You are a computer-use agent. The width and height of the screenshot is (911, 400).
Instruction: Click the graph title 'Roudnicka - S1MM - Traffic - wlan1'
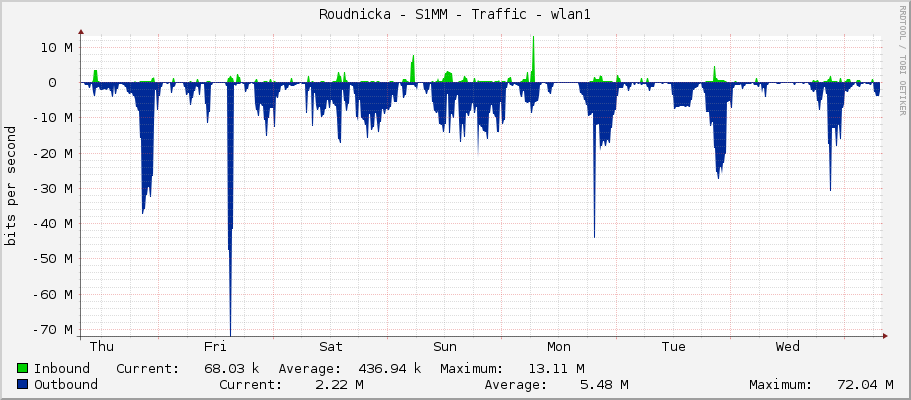(x=454, y=15)
